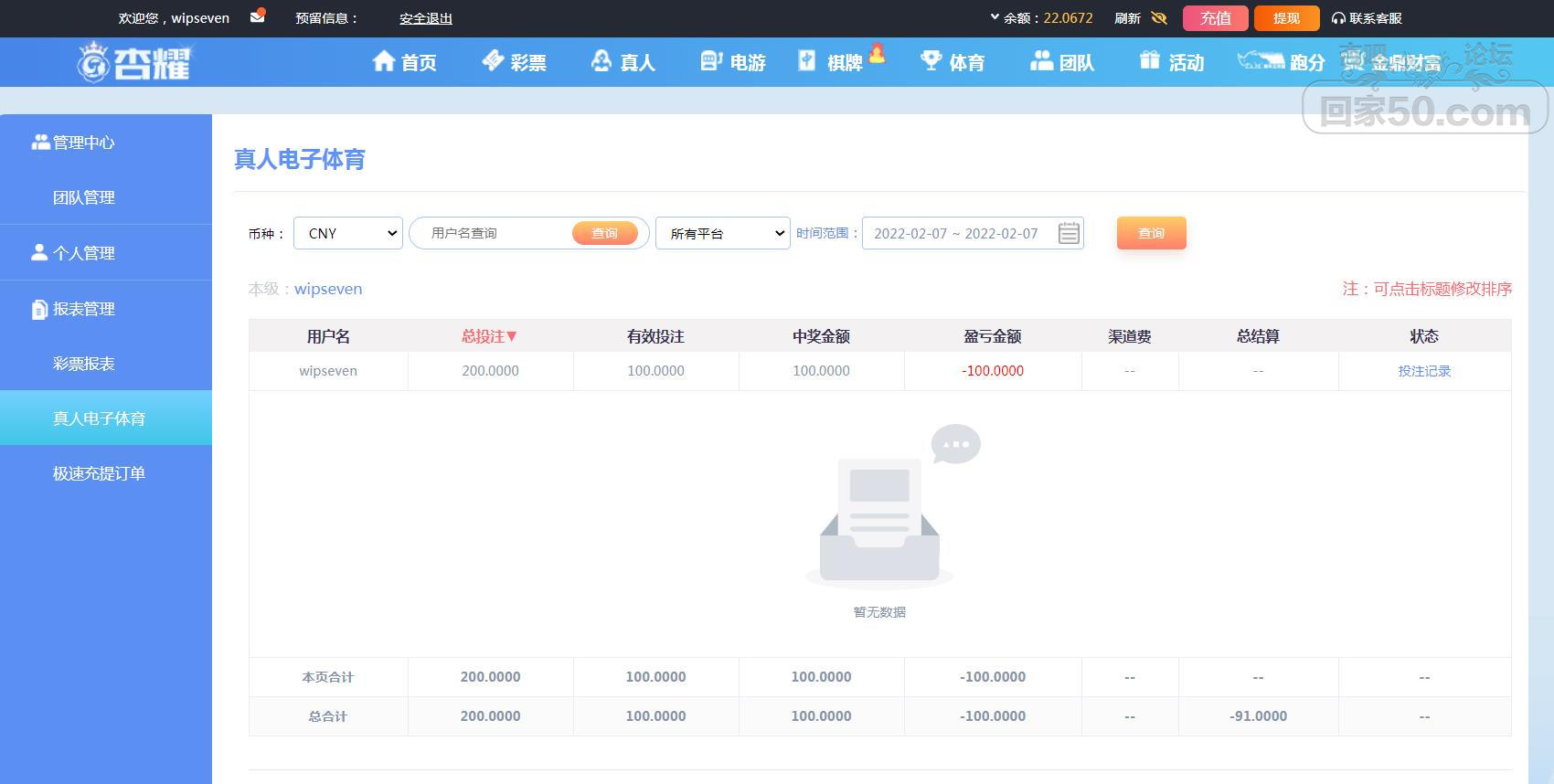Open 投注记录 link for wipseven
1554x784 pixels.
[x=1424, y=371]
